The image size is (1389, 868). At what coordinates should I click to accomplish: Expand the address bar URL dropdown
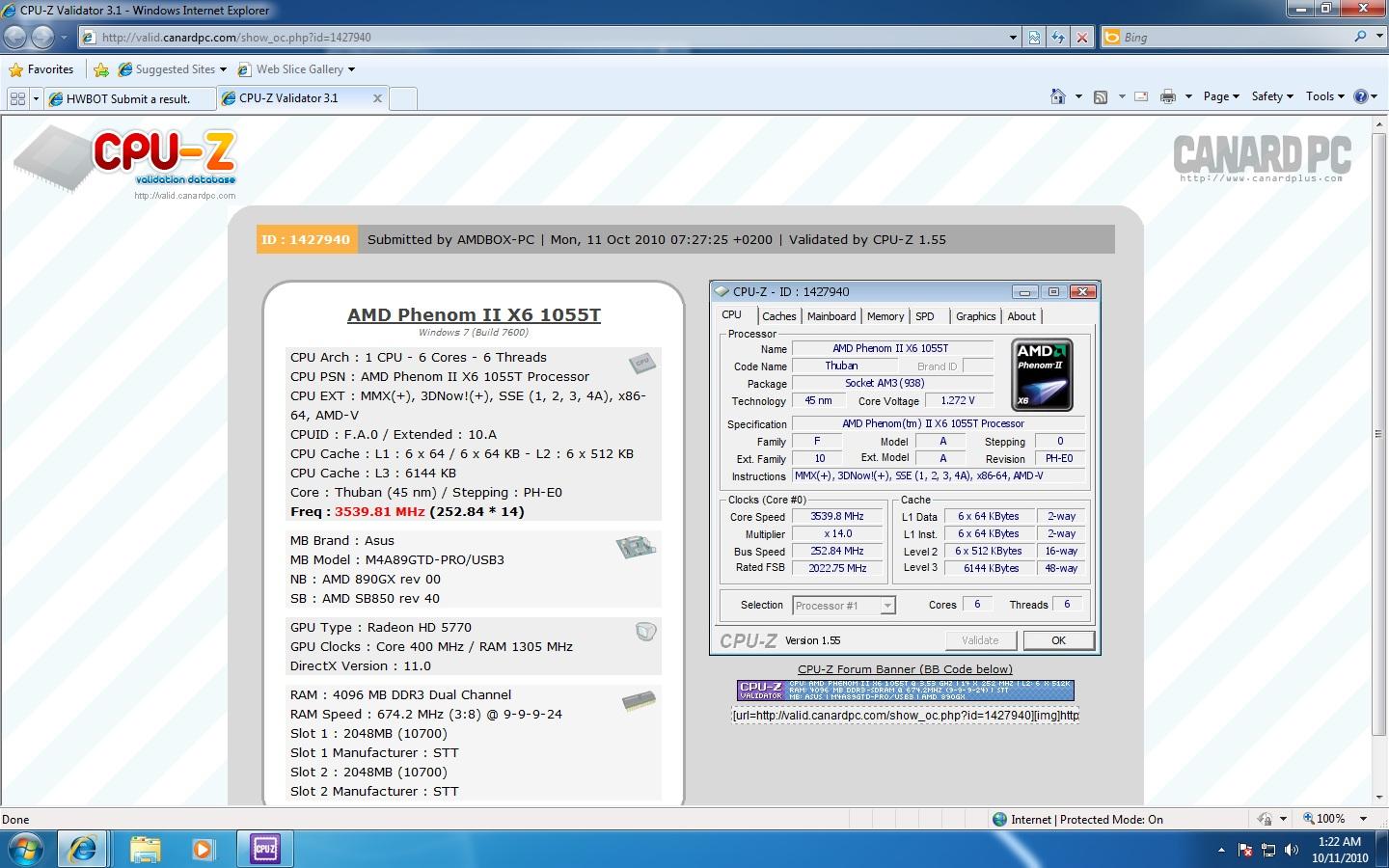pos(1013,37)
